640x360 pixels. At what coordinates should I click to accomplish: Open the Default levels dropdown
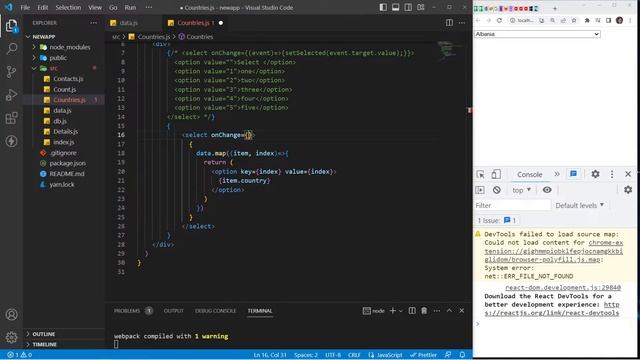tap(580, 205)
